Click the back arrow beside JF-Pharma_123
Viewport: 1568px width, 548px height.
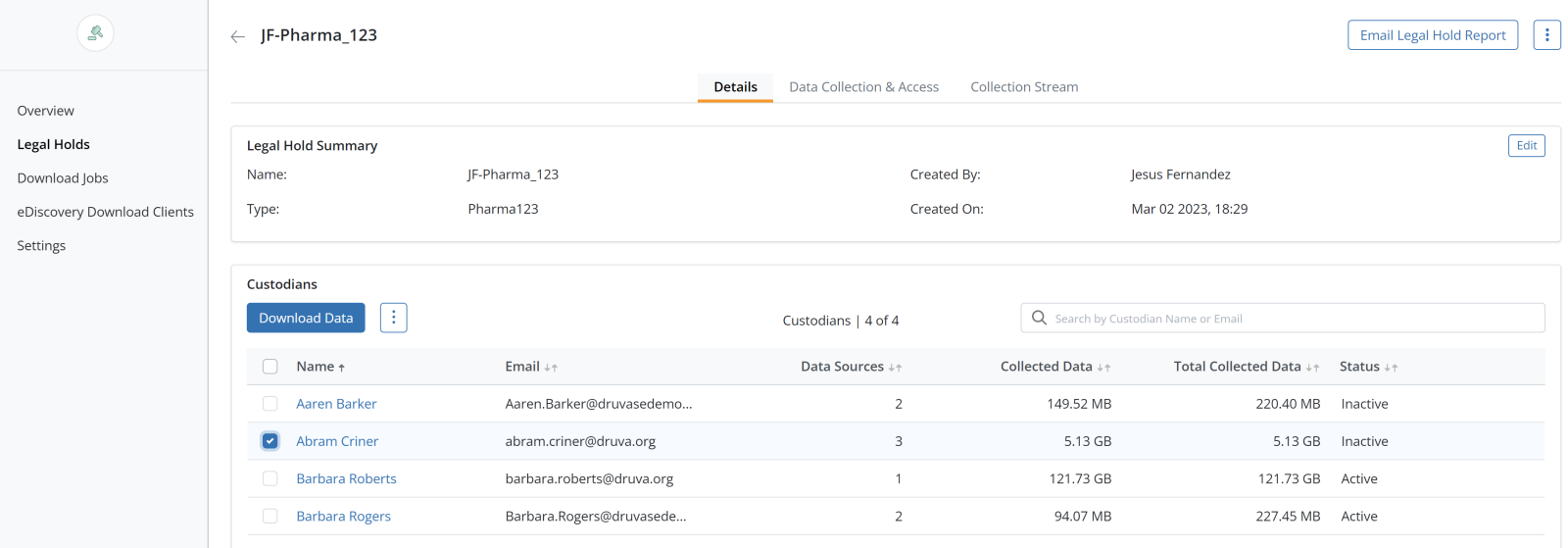click(x=237, y=36)
